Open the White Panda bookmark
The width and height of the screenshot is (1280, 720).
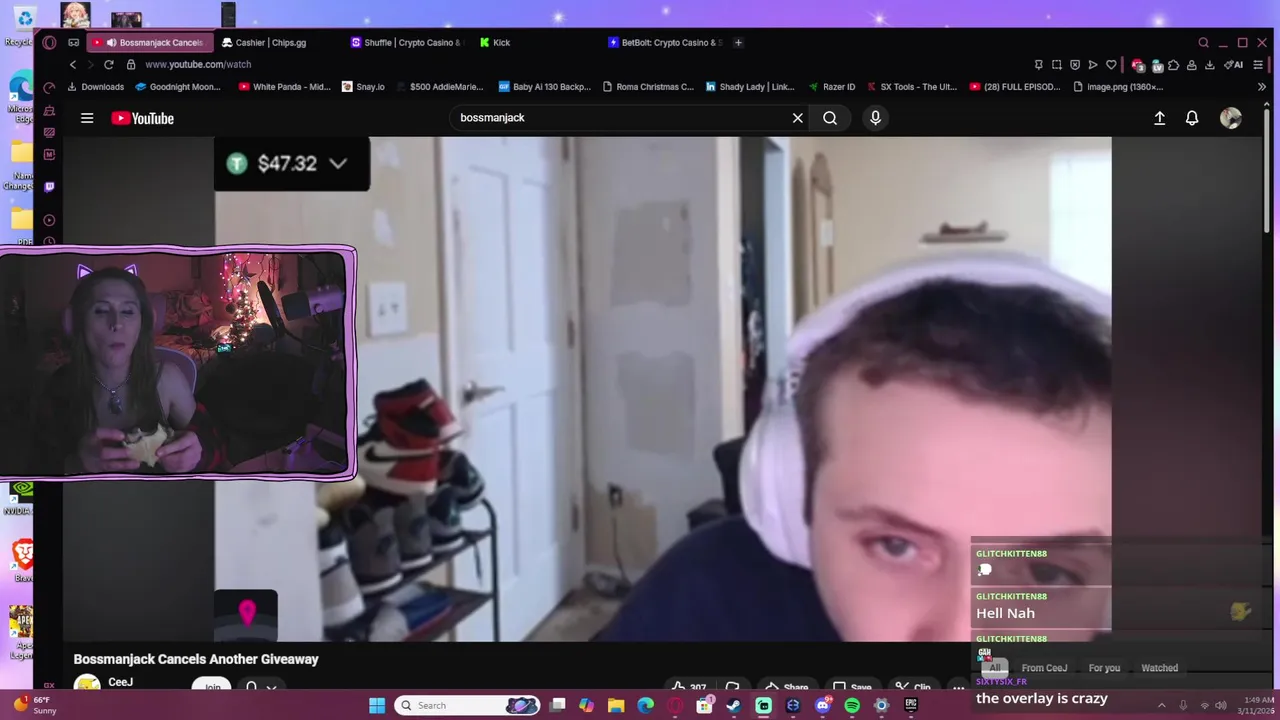pos(285,87)
